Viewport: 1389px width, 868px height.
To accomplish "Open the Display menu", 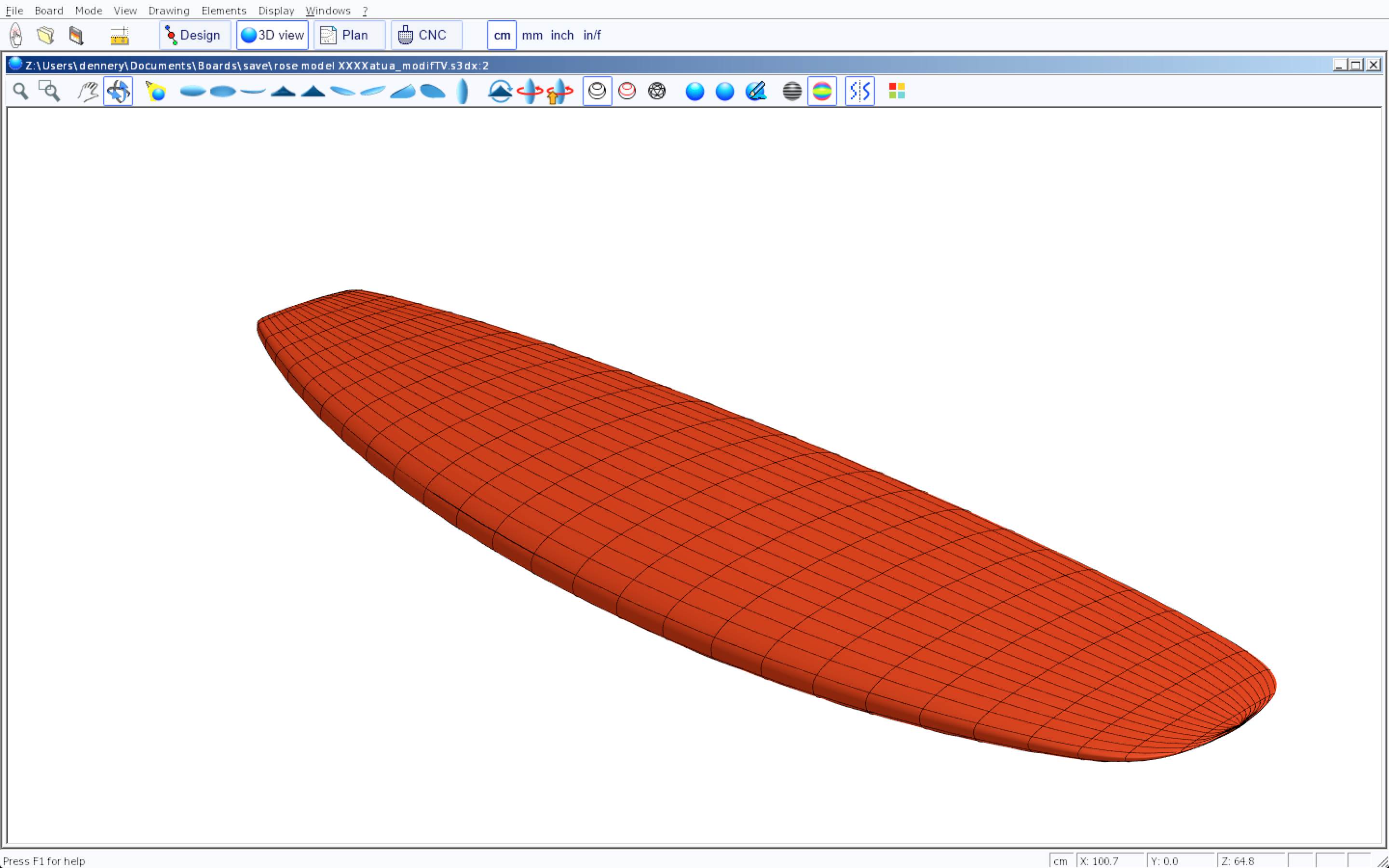I will pyautogui.click(x=276, y=11).
